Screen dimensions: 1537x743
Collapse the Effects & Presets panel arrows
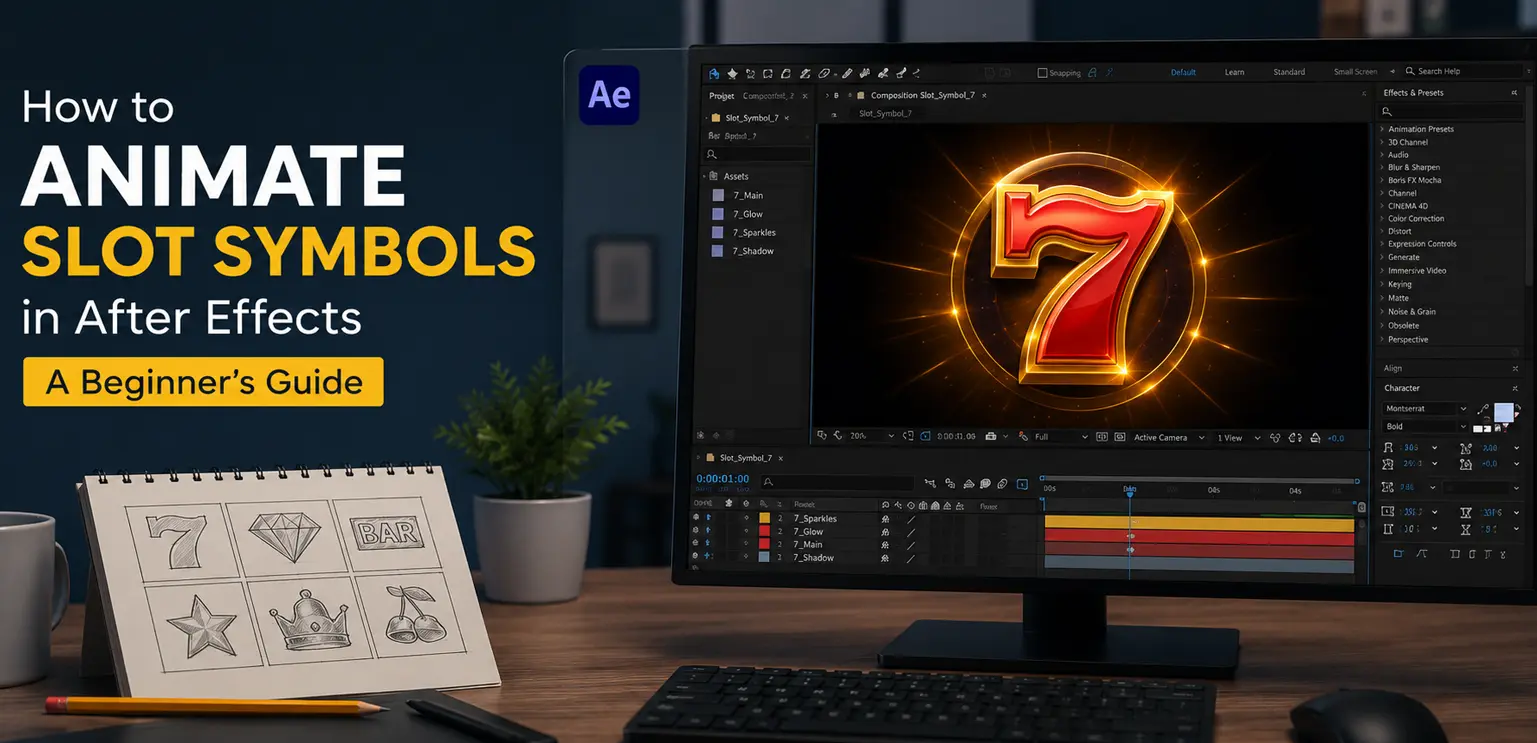tap(1514, 92)
